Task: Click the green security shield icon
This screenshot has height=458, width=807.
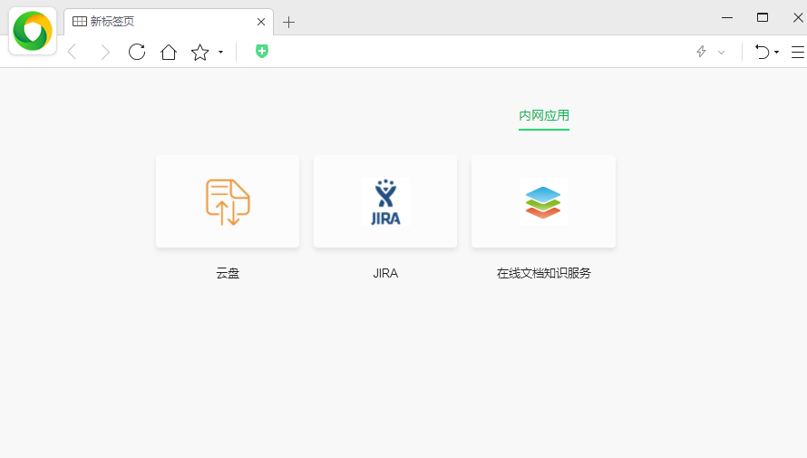Action: (x=262, y=51)
